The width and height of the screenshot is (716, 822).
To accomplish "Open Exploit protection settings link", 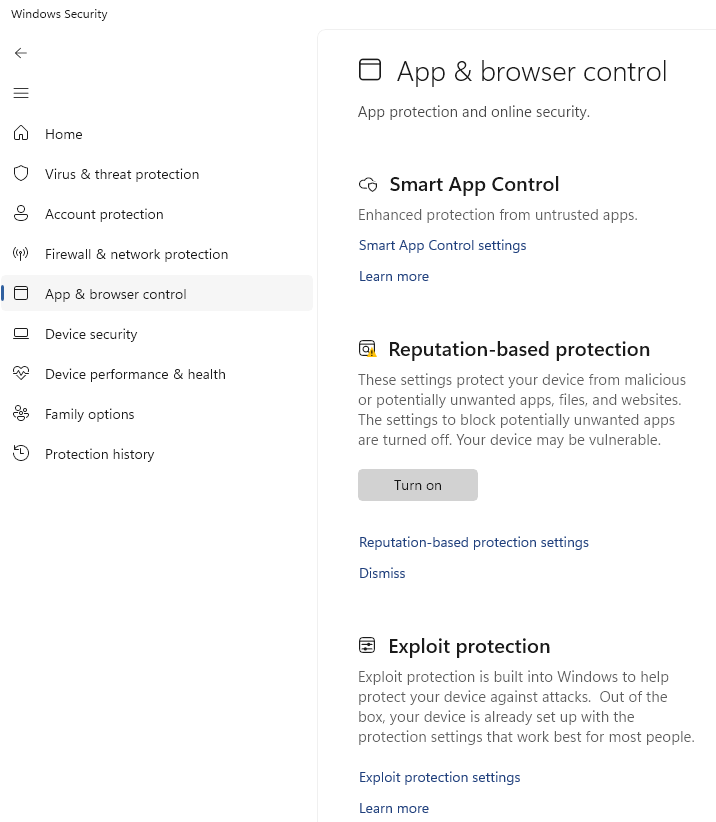I will pyautogui.click(x=439, y=777).
